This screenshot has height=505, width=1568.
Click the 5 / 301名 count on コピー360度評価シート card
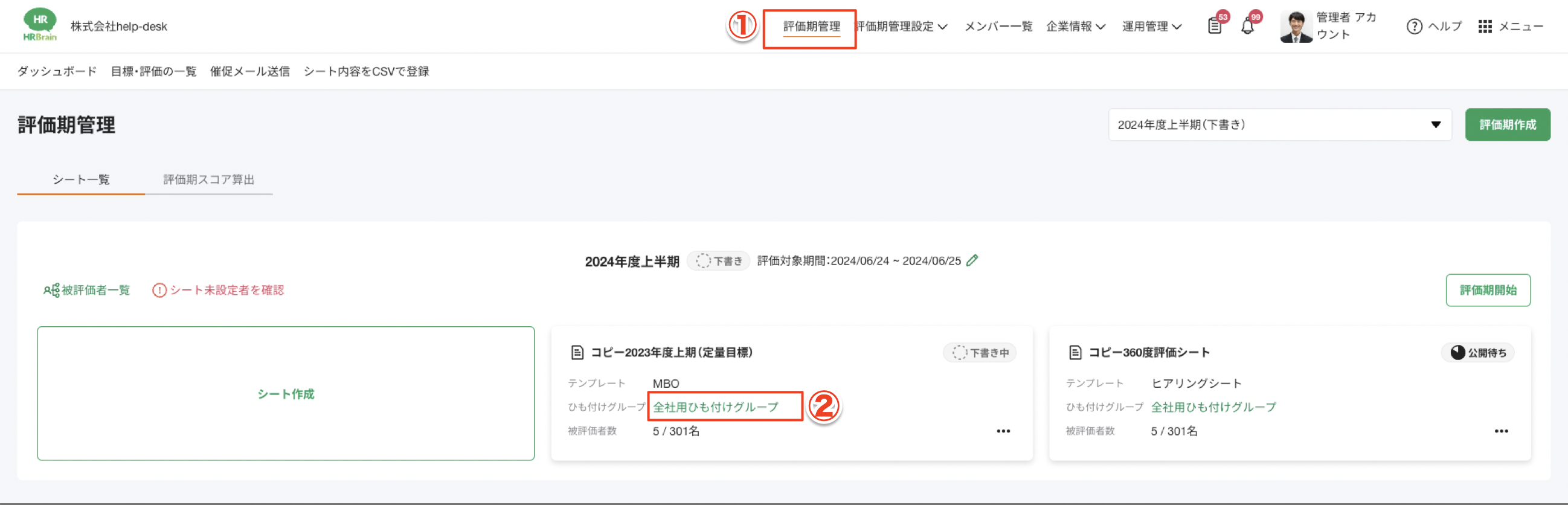pyautogui.click(x=1174, y=431)
